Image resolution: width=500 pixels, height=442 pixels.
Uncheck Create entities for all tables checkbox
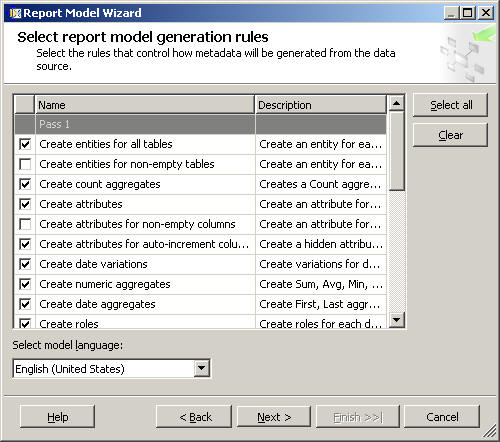(x=25, y=144)
